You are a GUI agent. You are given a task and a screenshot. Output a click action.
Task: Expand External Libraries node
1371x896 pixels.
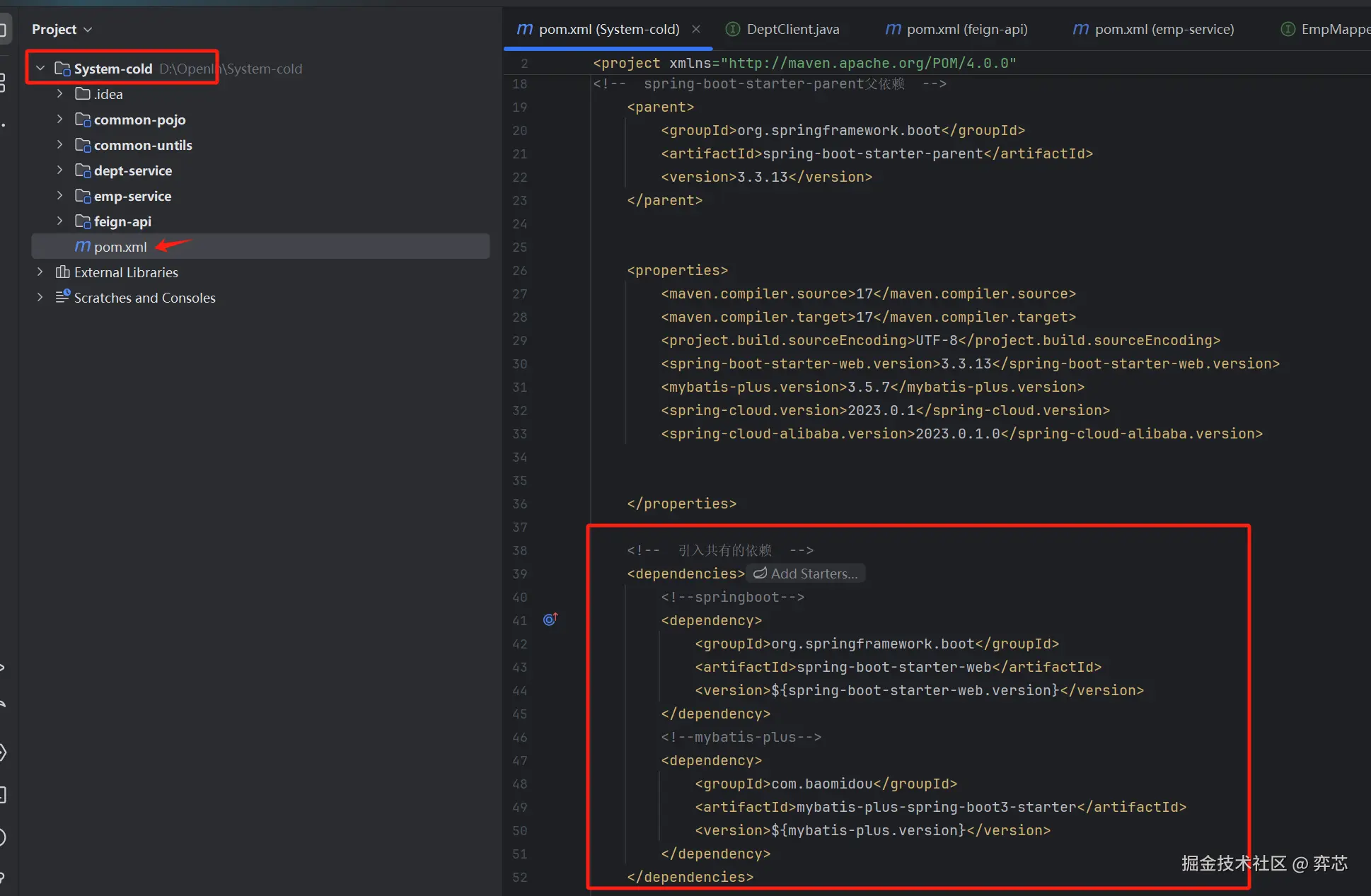pos(40,272)
